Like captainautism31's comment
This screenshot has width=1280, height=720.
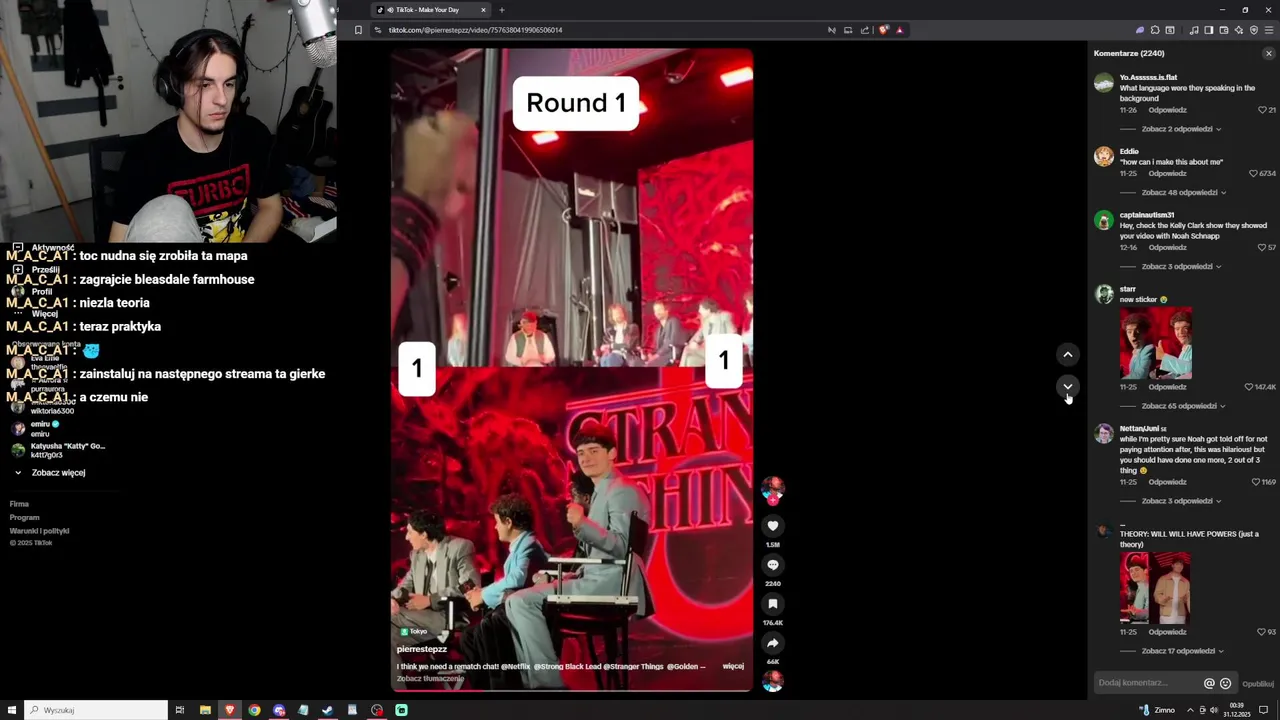(1261, 247)
